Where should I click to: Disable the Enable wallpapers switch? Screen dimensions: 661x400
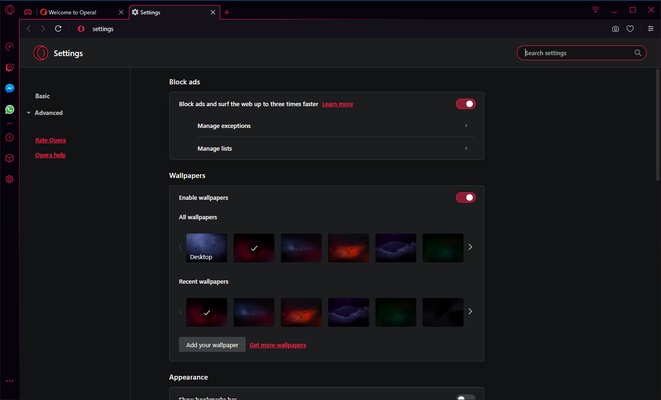coord(466,197)
